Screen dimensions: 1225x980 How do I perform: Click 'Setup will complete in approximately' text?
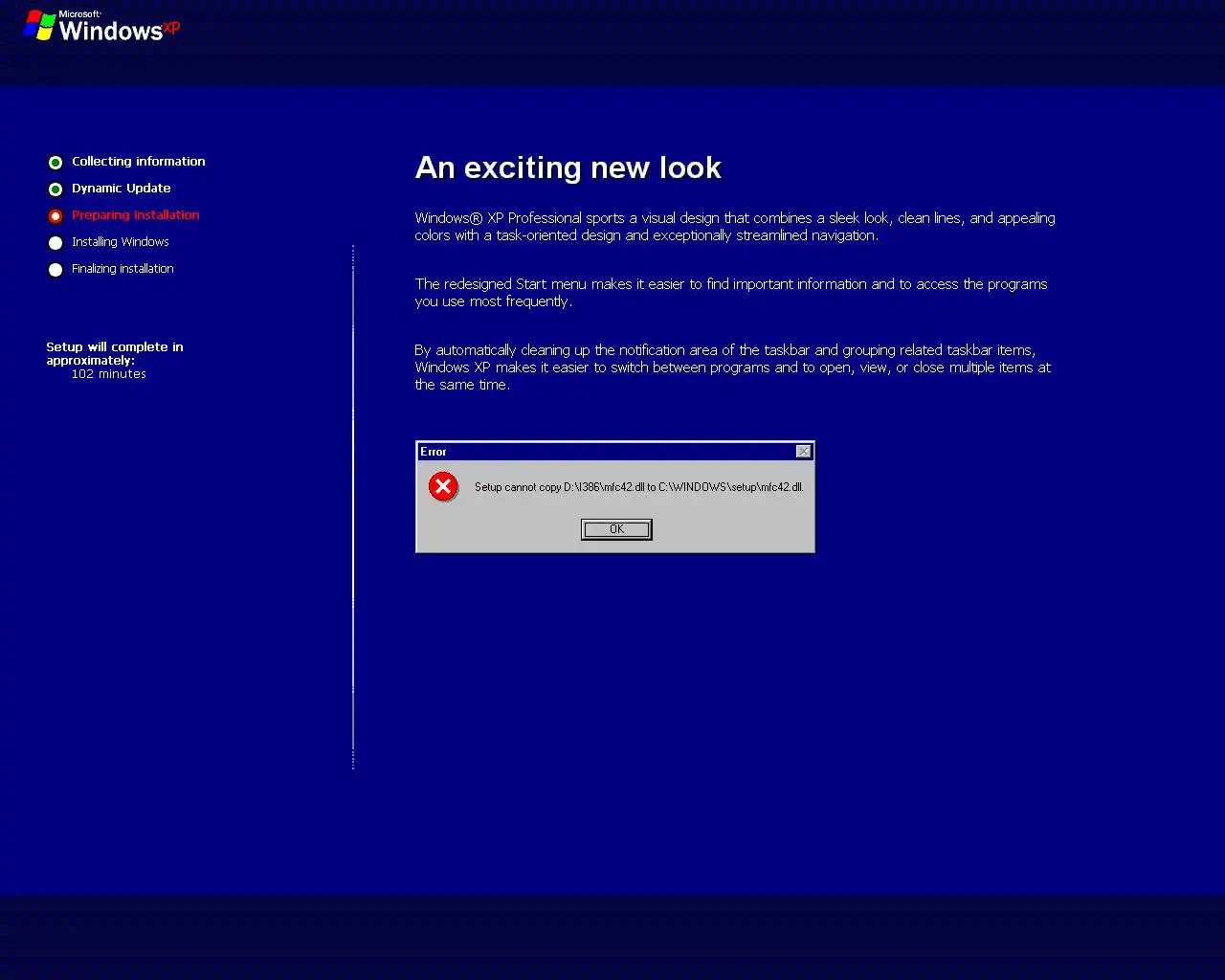tap(115, 354)
